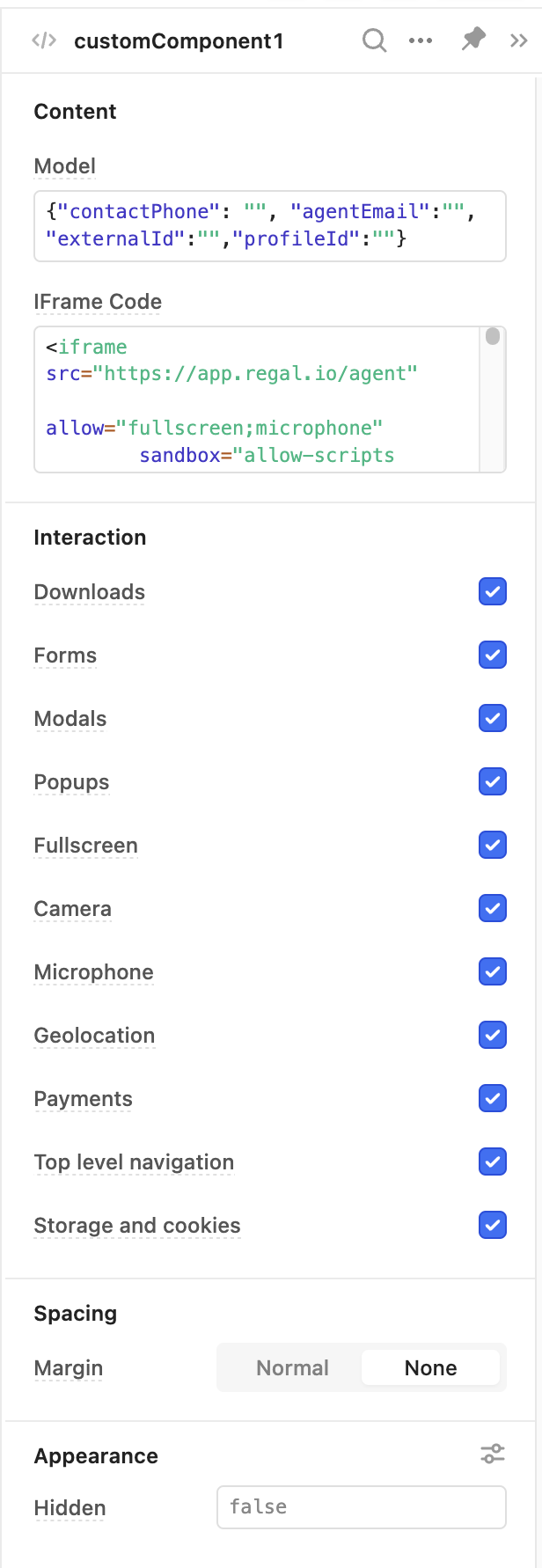The image size is (542, 1568).
Task: Uncheck Storage and cookies checkbox
Action: point(493,1225)
